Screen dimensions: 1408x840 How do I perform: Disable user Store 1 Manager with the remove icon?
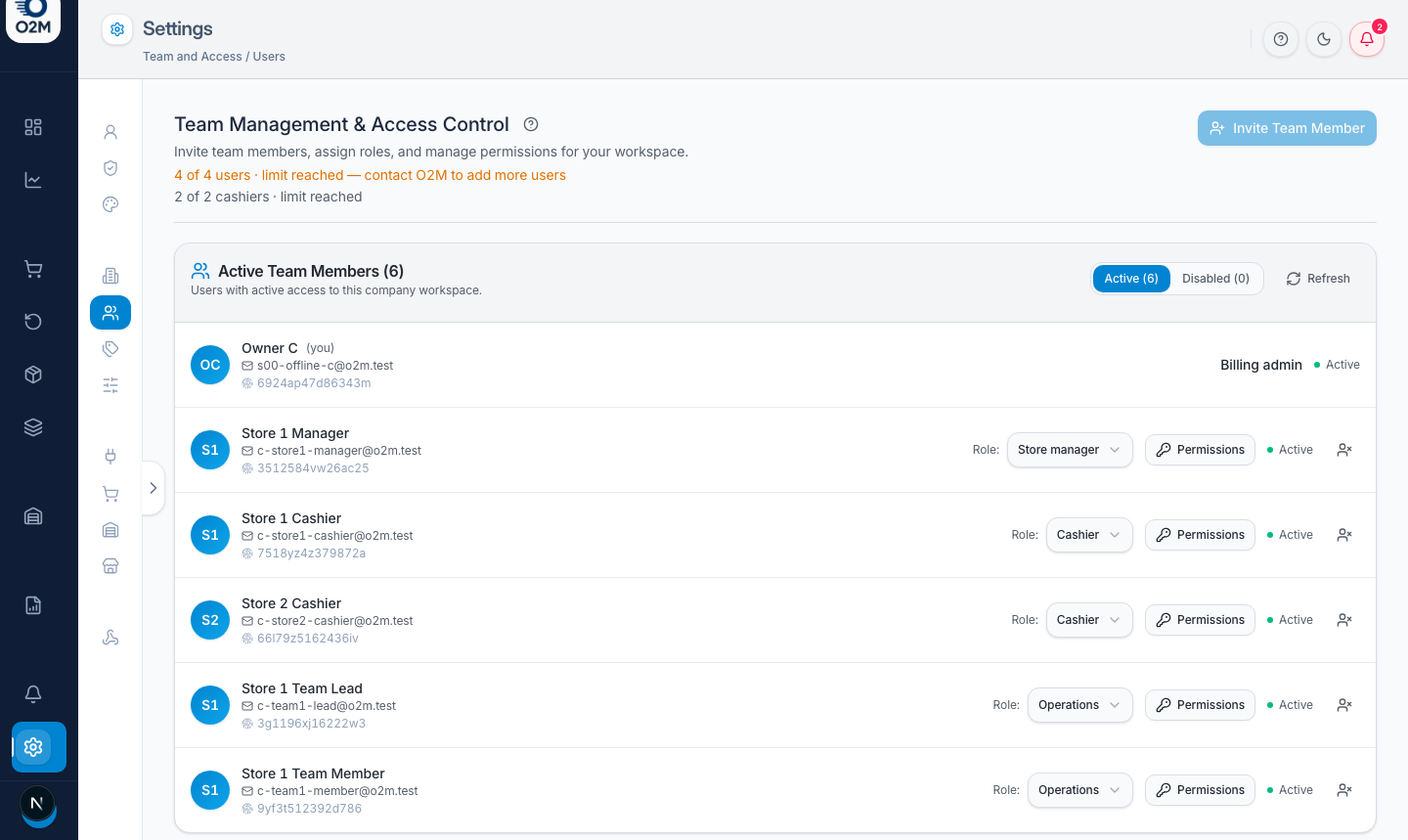click(1344, 450)
